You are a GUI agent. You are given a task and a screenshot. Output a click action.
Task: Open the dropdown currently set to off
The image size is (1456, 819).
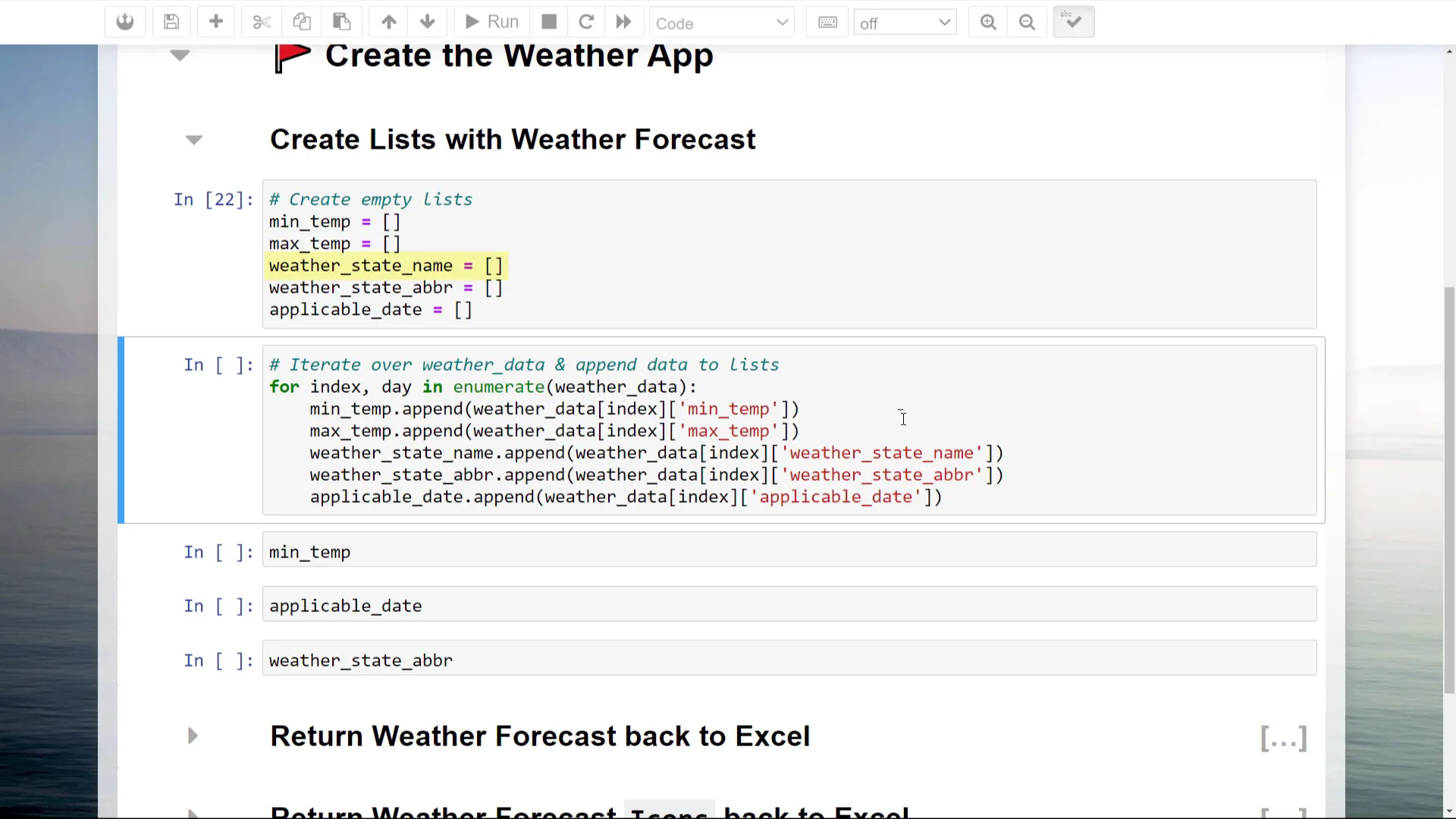click(x=904, y=23)
